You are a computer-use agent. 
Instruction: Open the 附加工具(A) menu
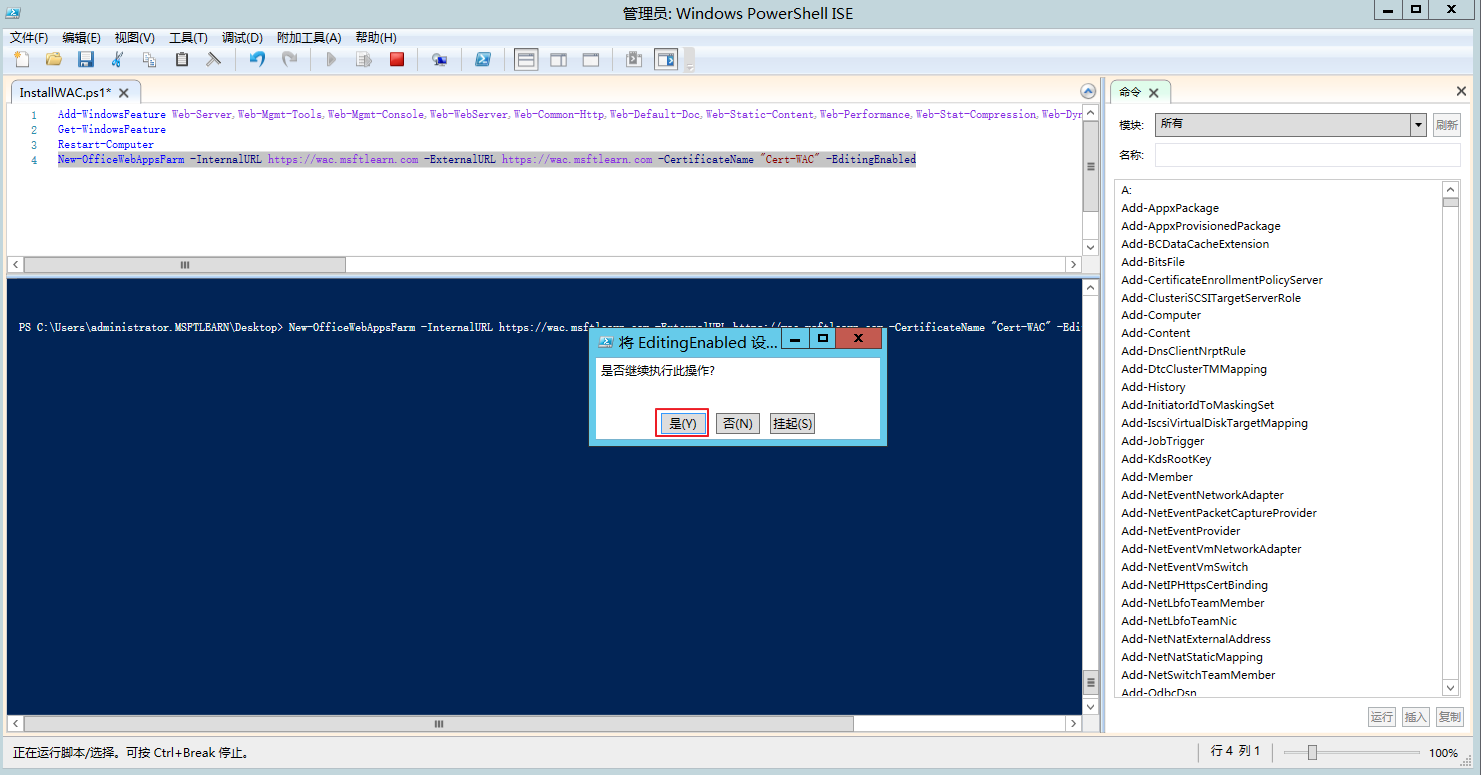pyautogui.click(x=309, y=37)
